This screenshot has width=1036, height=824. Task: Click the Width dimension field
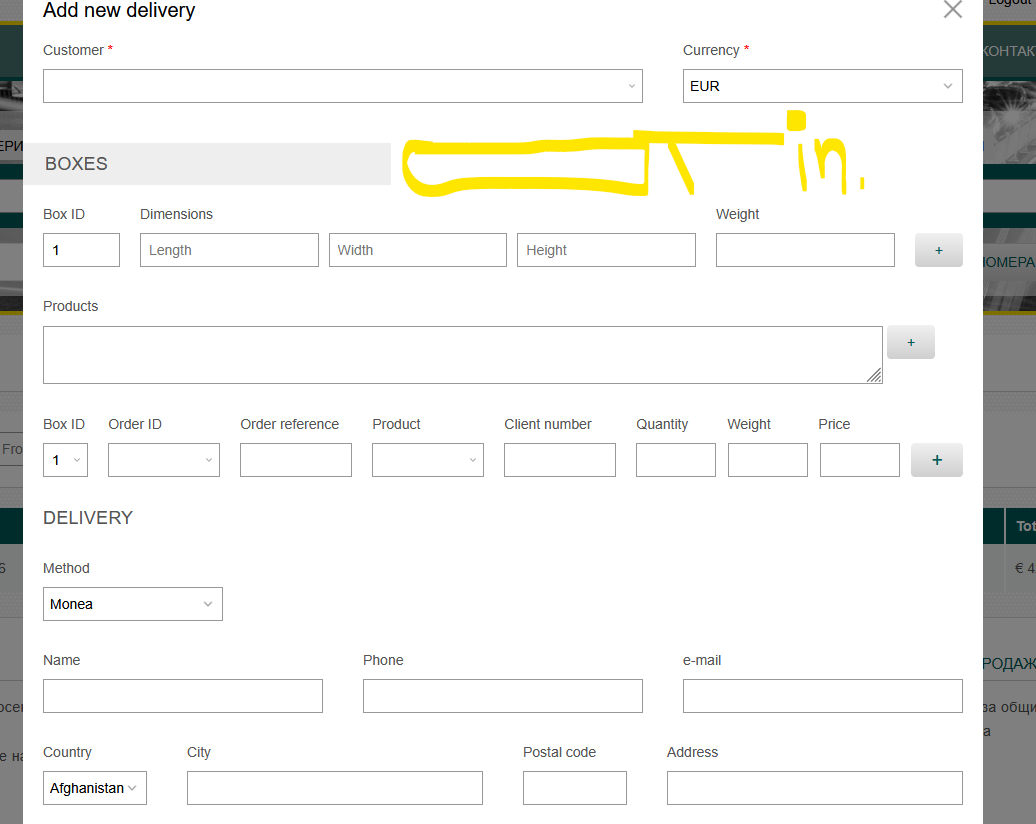(x=417, y=250)
